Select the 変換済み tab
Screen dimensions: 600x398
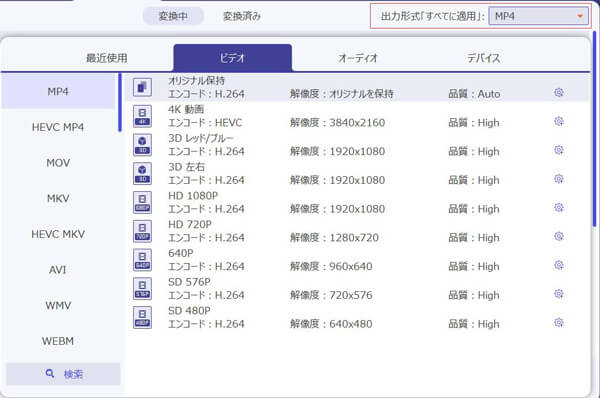(x=242, y=16)
